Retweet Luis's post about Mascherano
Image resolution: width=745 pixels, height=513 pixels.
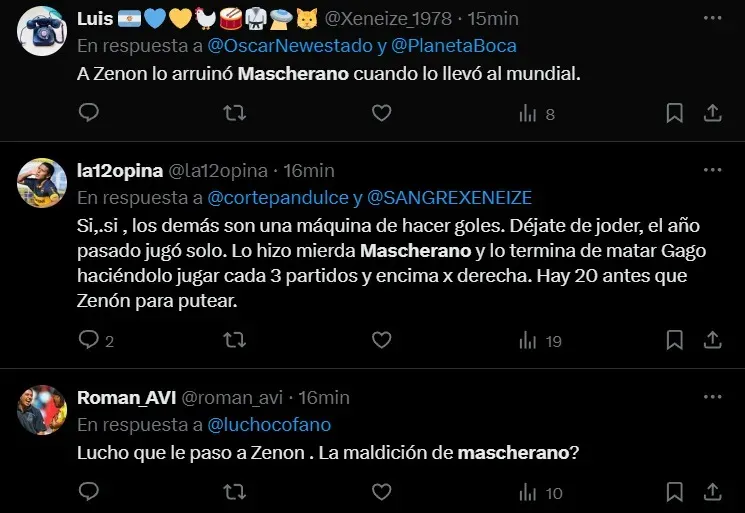[x=234, y=114]
